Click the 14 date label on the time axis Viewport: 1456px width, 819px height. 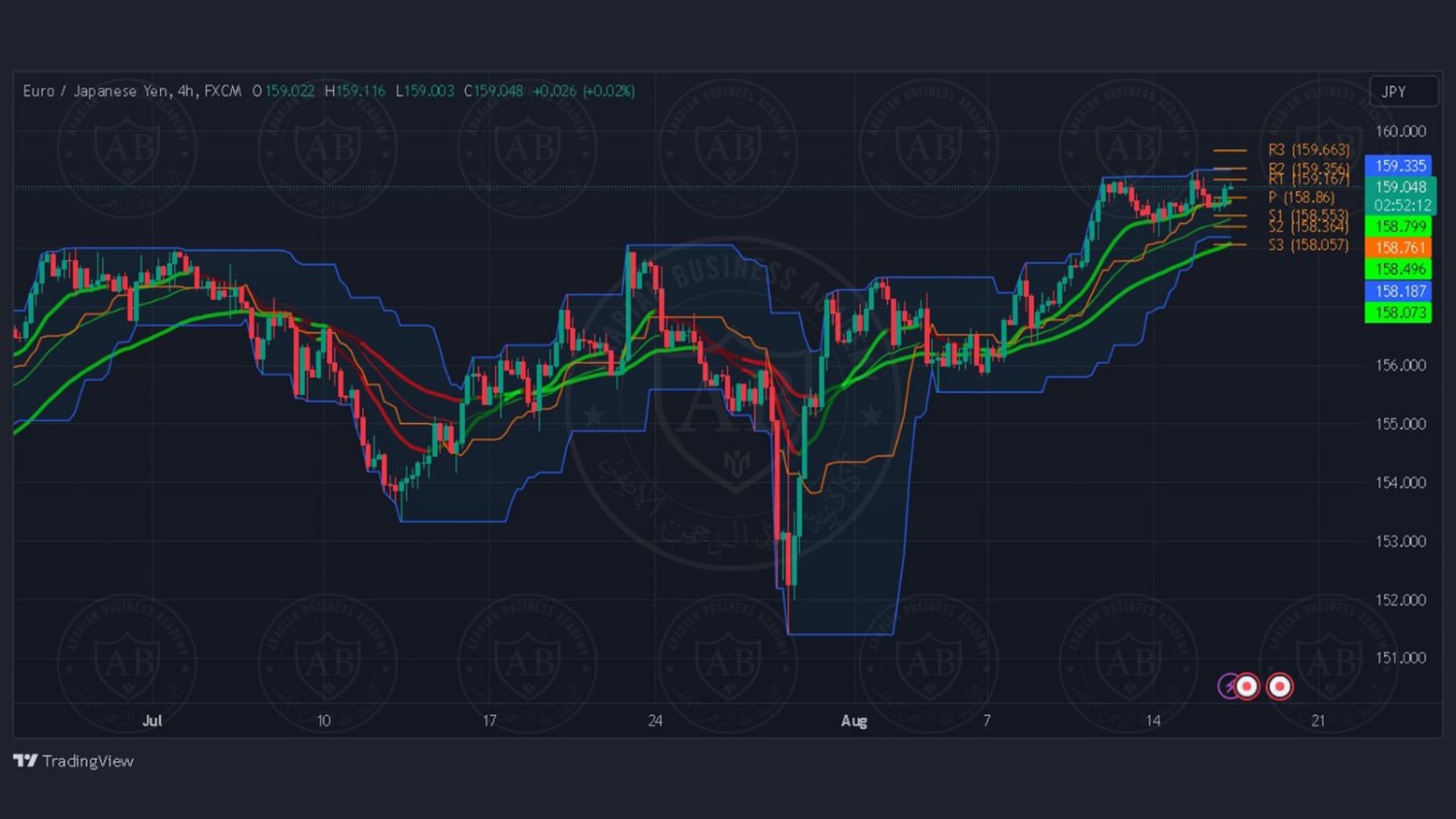point(1153,721)
